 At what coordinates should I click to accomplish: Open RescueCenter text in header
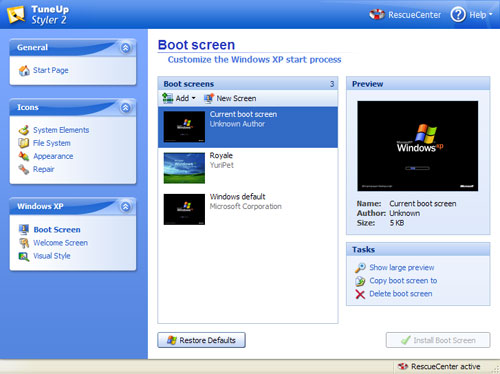(x=414, y=15)
